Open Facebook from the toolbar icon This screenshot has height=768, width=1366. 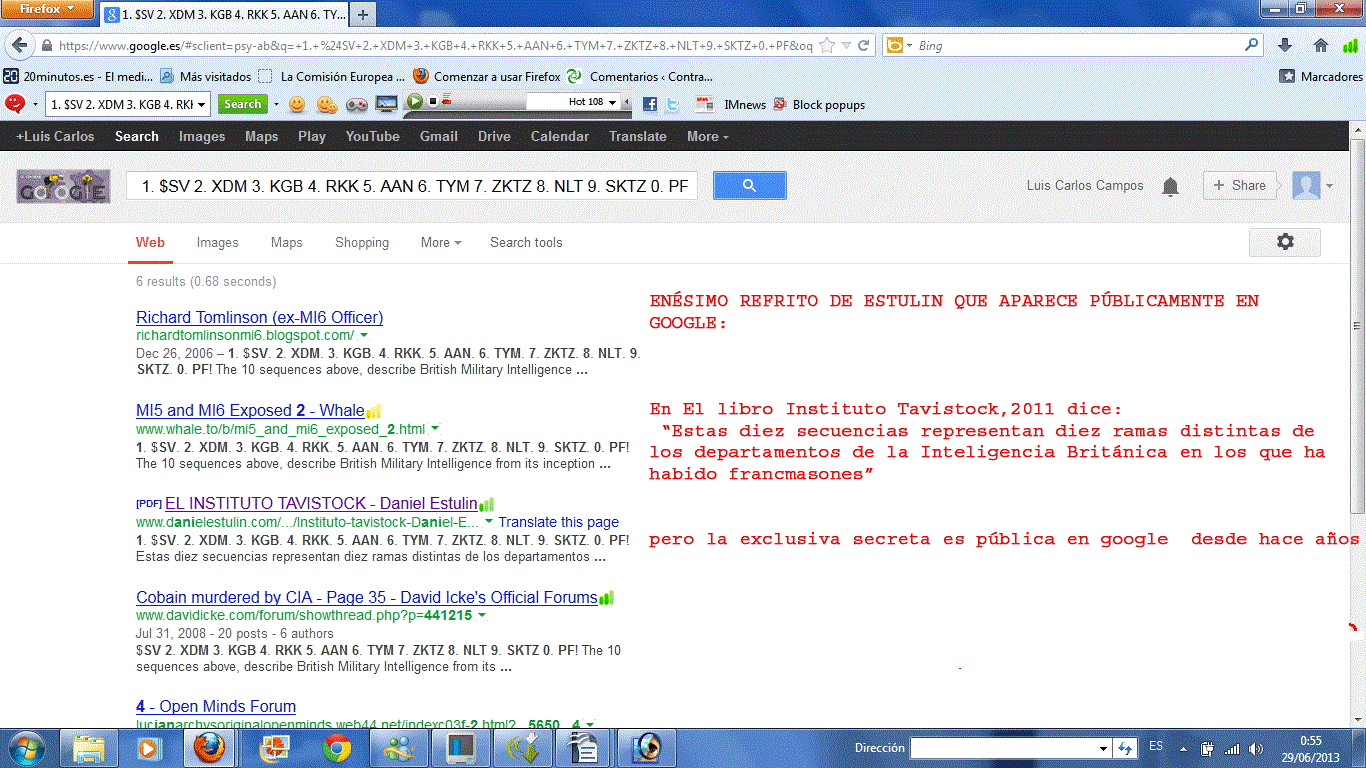[x=650, y=104]
